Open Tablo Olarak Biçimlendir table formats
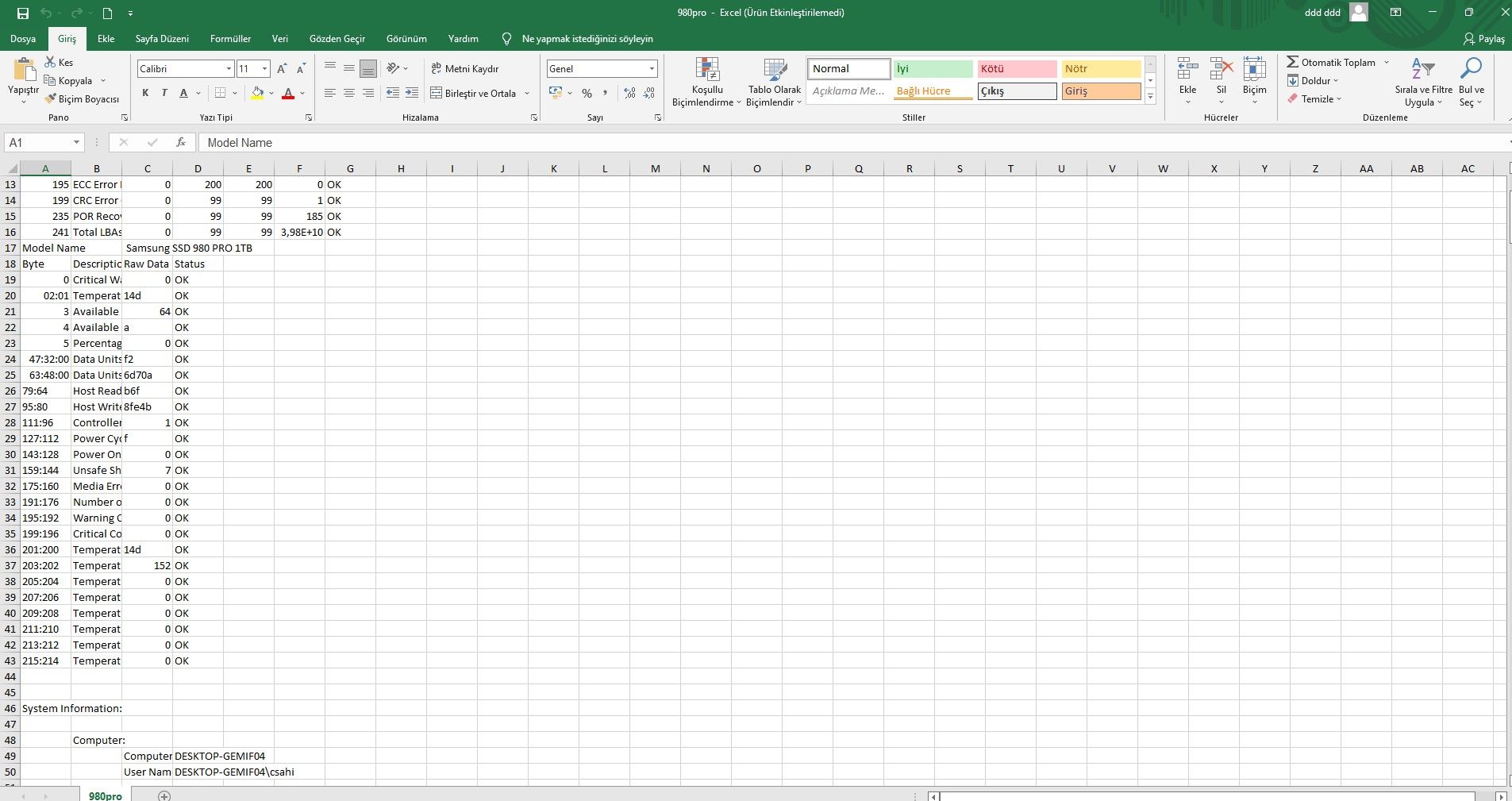1512x801 pixels. tap(774, 82)
